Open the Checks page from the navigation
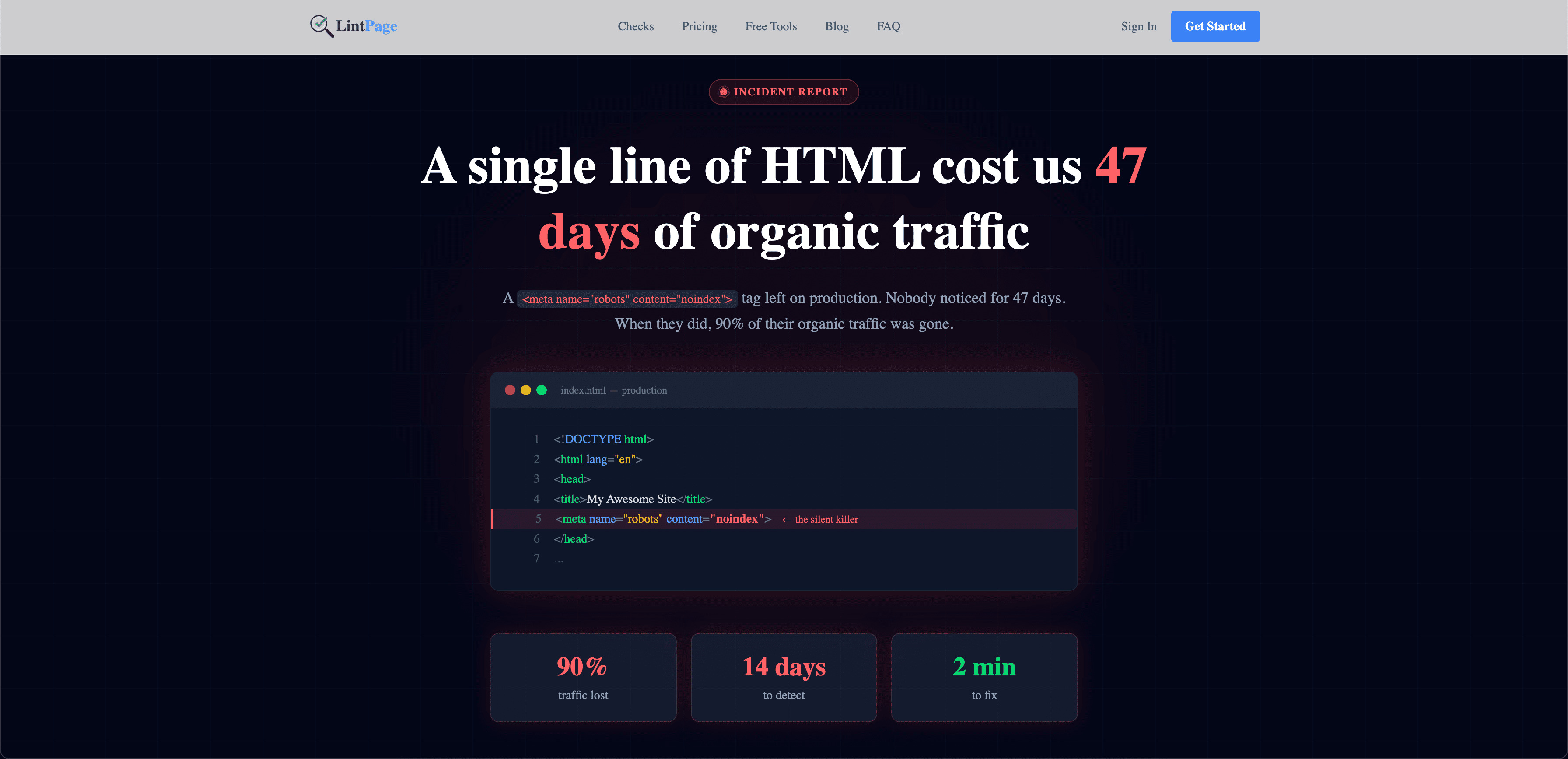The image size is (1568, 759). tap(636, 26)
